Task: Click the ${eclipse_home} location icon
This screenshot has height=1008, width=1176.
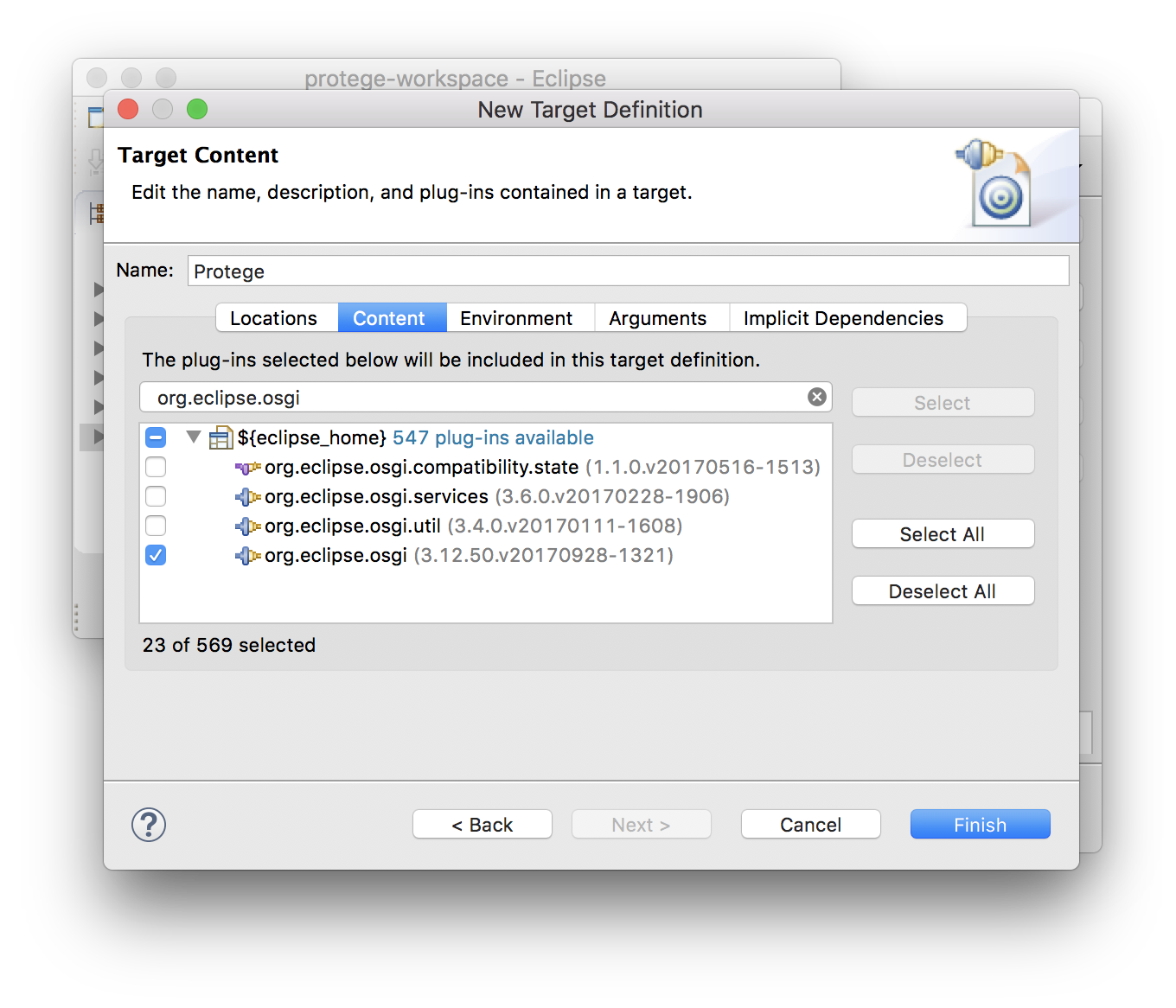Action: pos(221,438)
